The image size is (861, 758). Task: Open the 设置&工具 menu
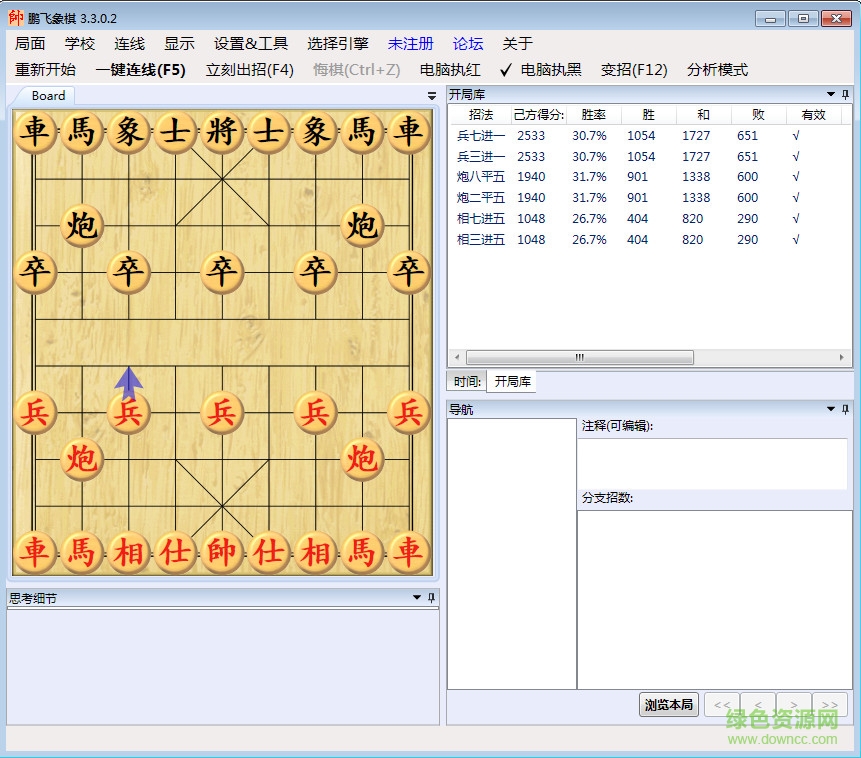point(249,43)
